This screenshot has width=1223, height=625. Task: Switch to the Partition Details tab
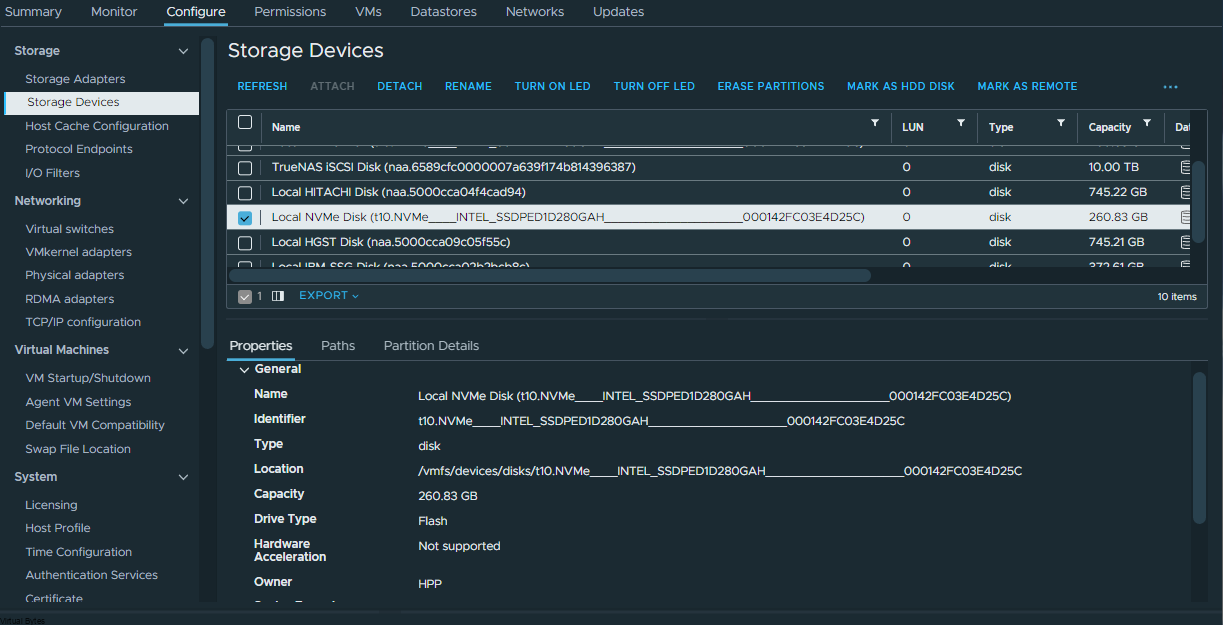coord(431,345)
